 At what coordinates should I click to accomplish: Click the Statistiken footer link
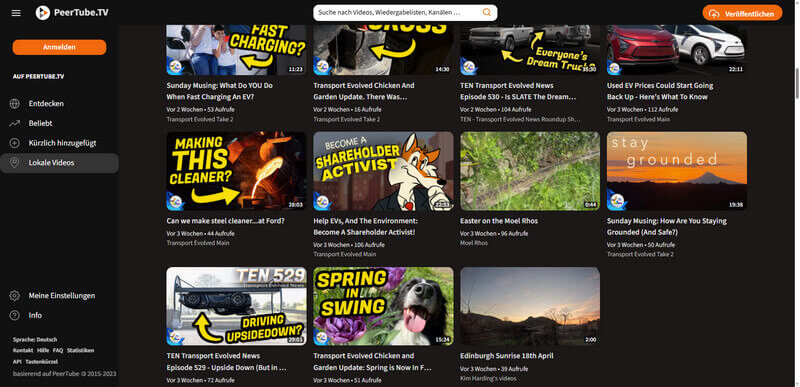click(81, 350)
